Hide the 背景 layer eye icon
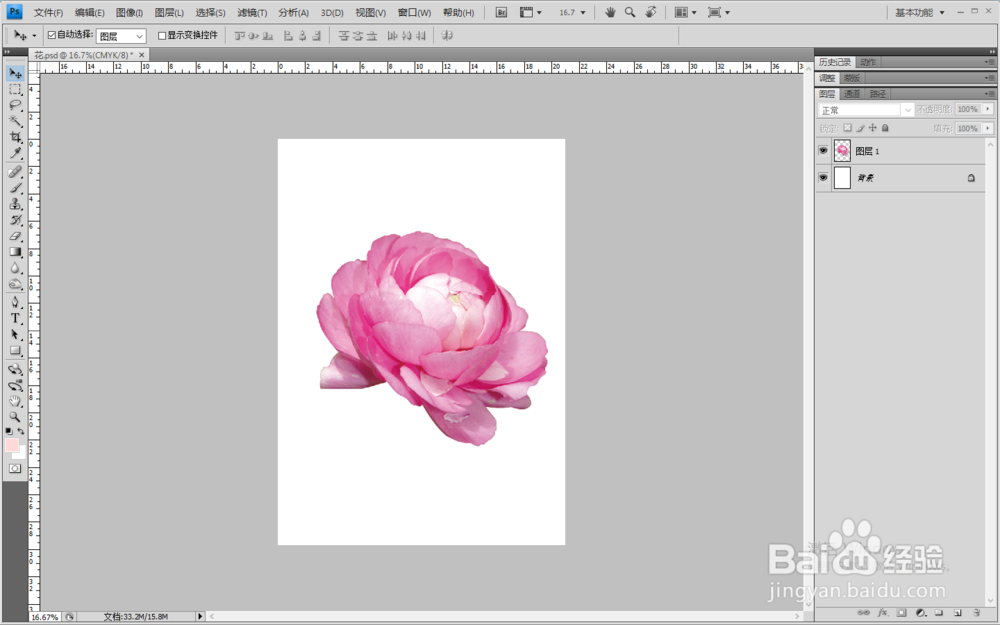This screenshot has height=625, width=1000. pyautogui.click(x=823, y=177)
